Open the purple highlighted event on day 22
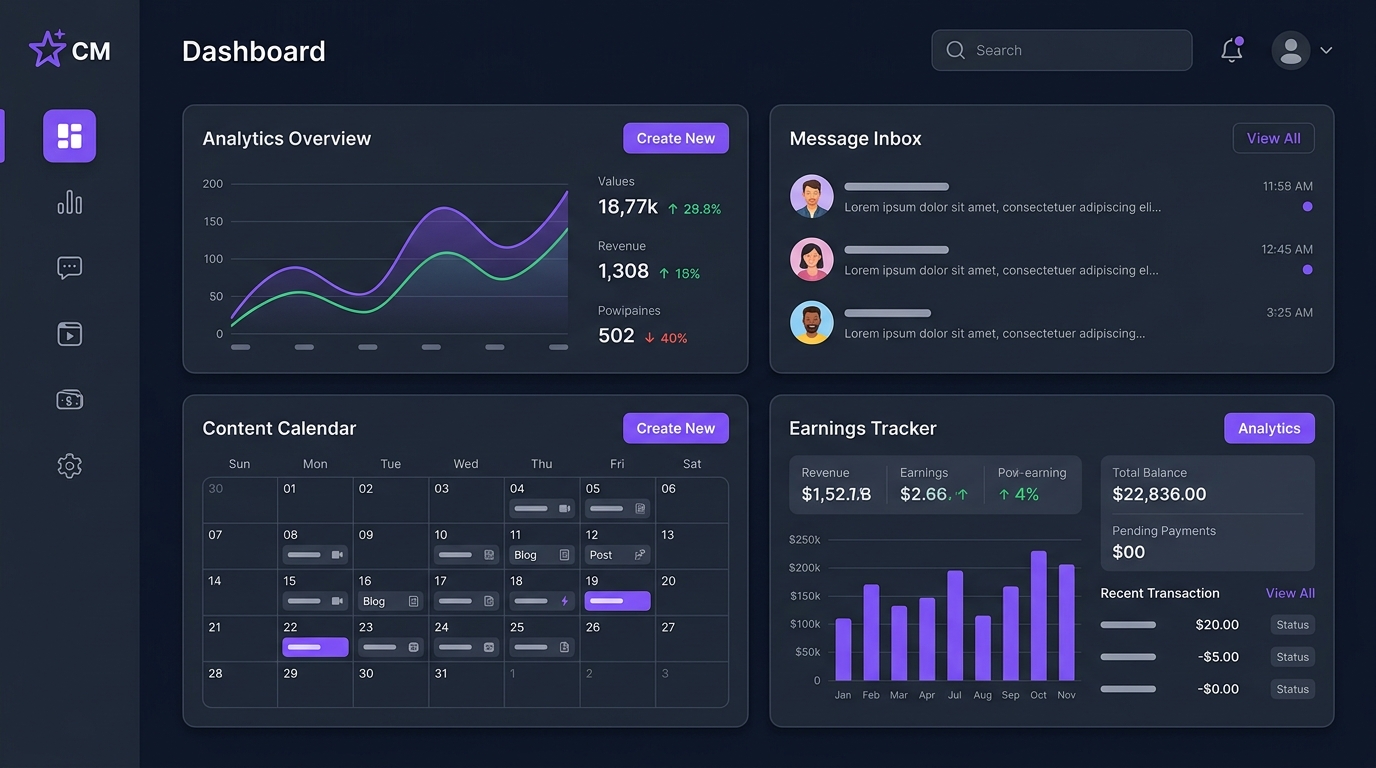The image size is (1376, 768). (315, 647)
